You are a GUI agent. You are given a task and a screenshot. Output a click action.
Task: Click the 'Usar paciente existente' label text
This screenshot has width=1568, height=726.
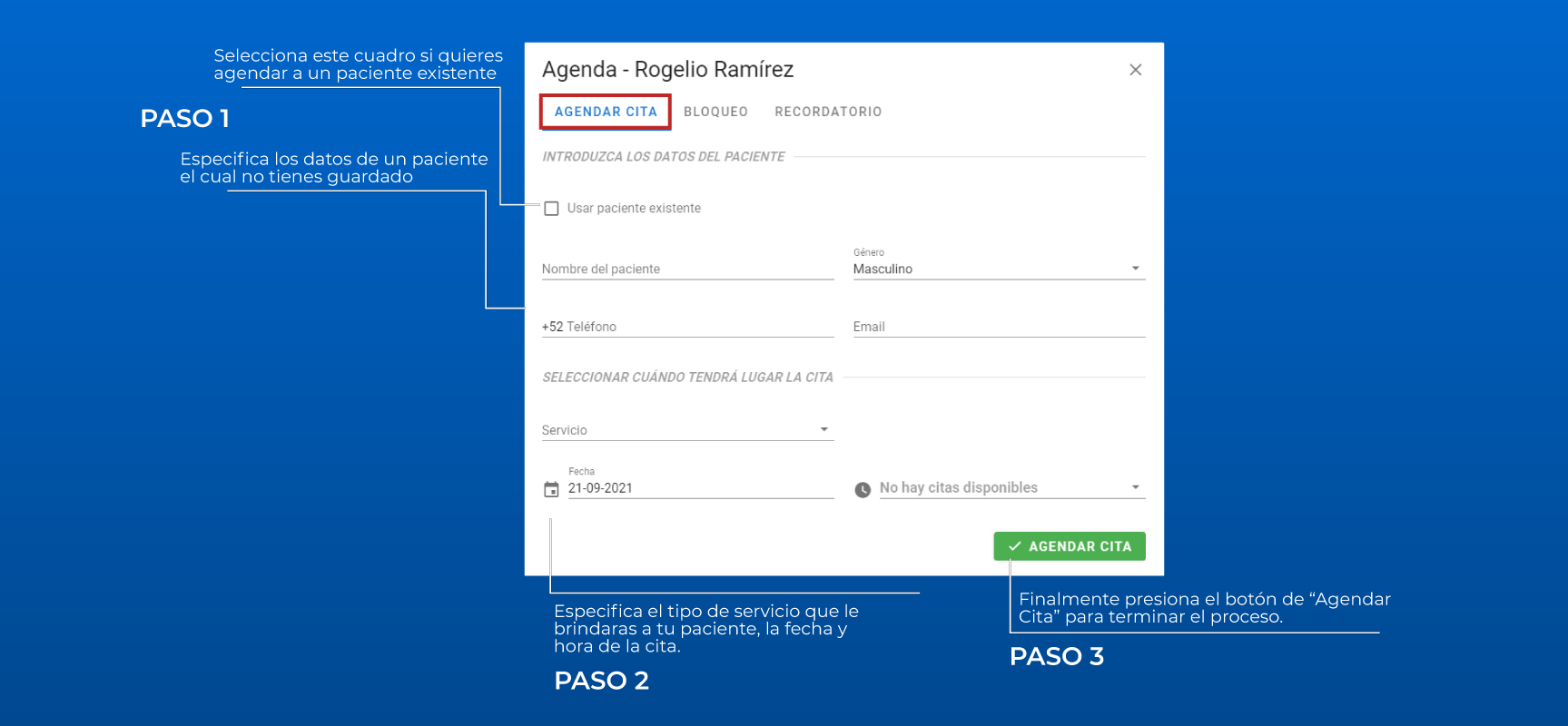tap(634, 209)
